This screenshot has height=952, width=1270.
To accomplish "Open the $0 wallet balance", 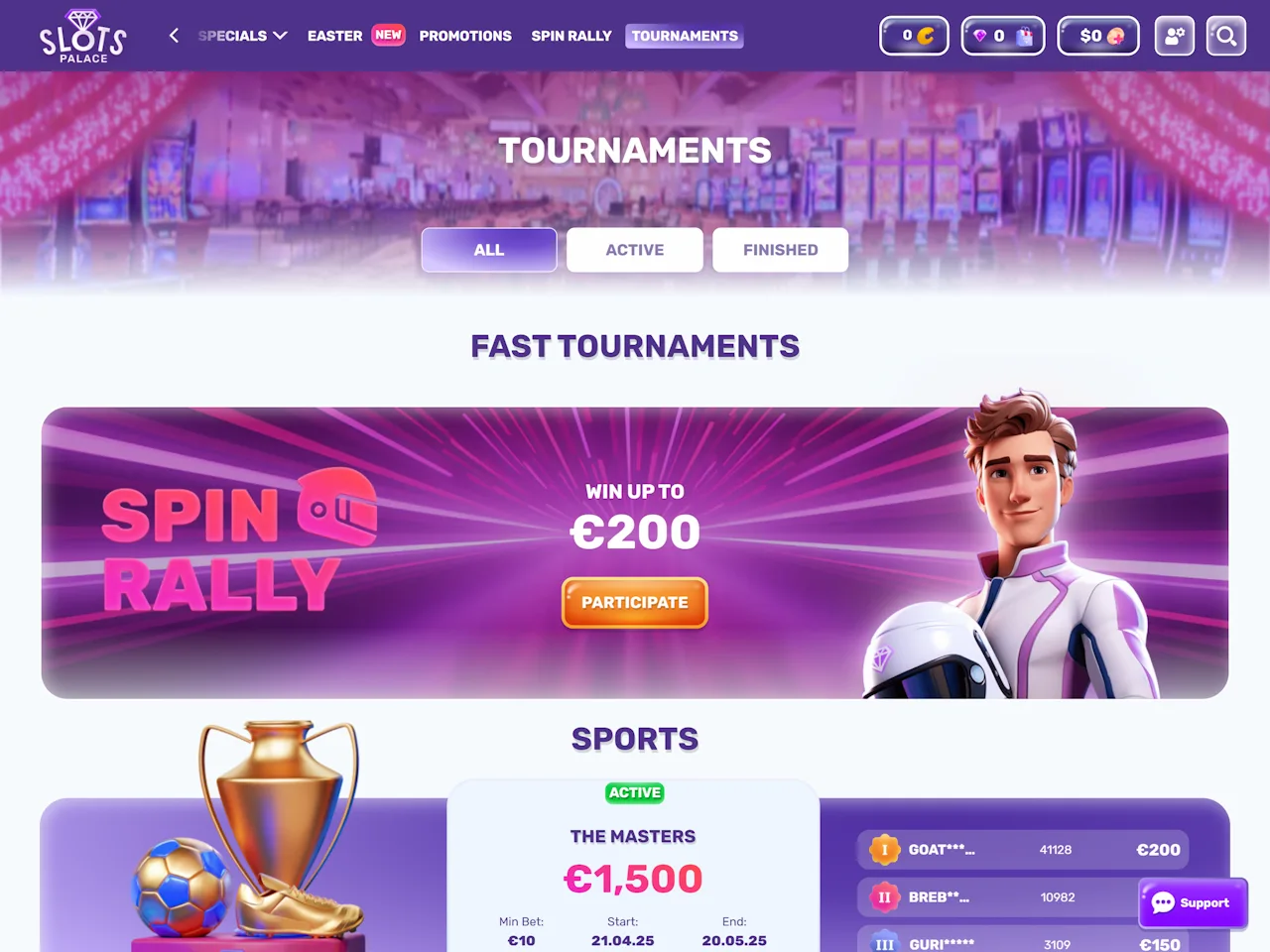I will [x=1098, y=36].
